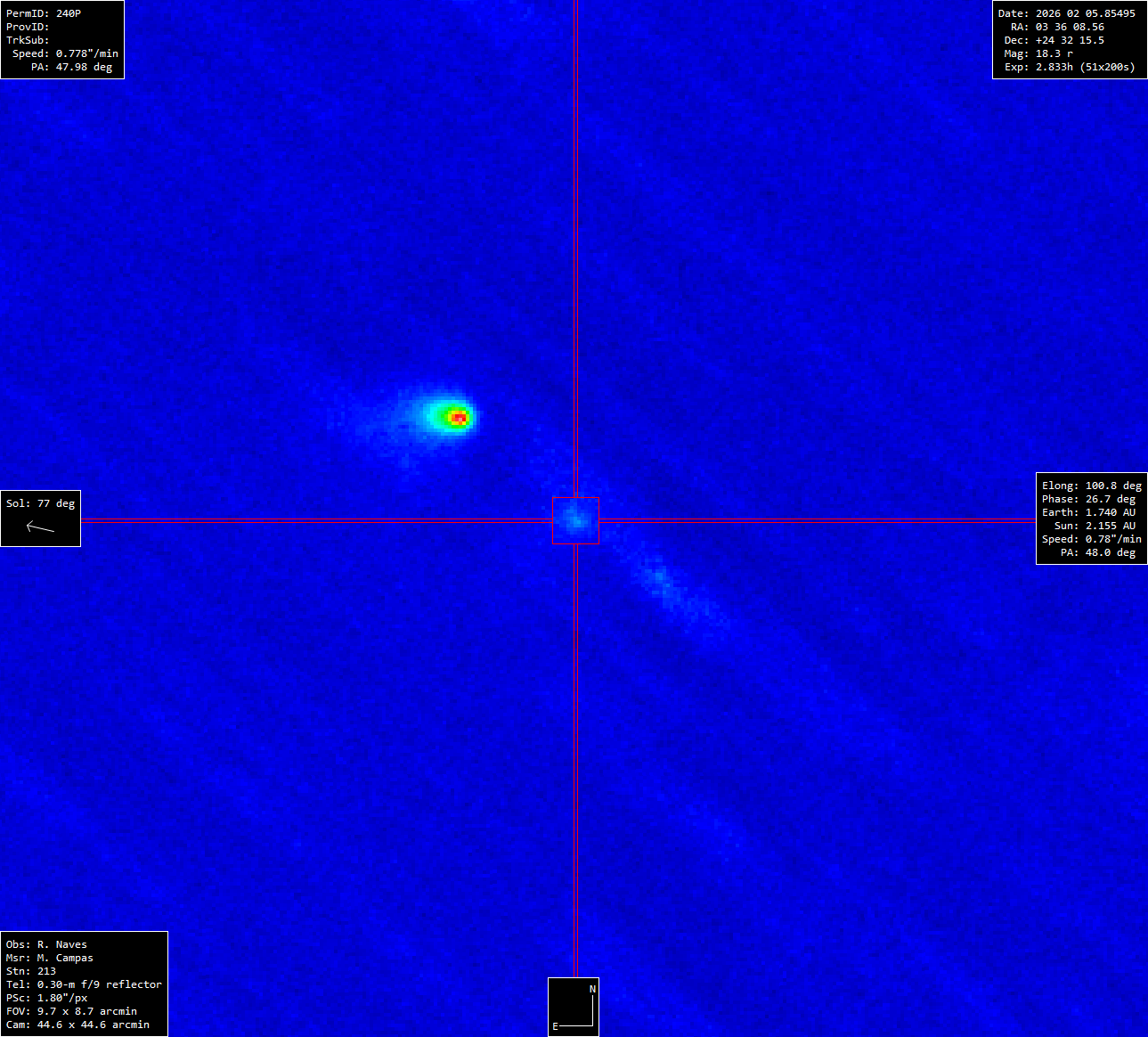Click the Sol: 77 deg text
Image resolution: width=1148 pixels, height=1037 pixels.
[40, 503]
